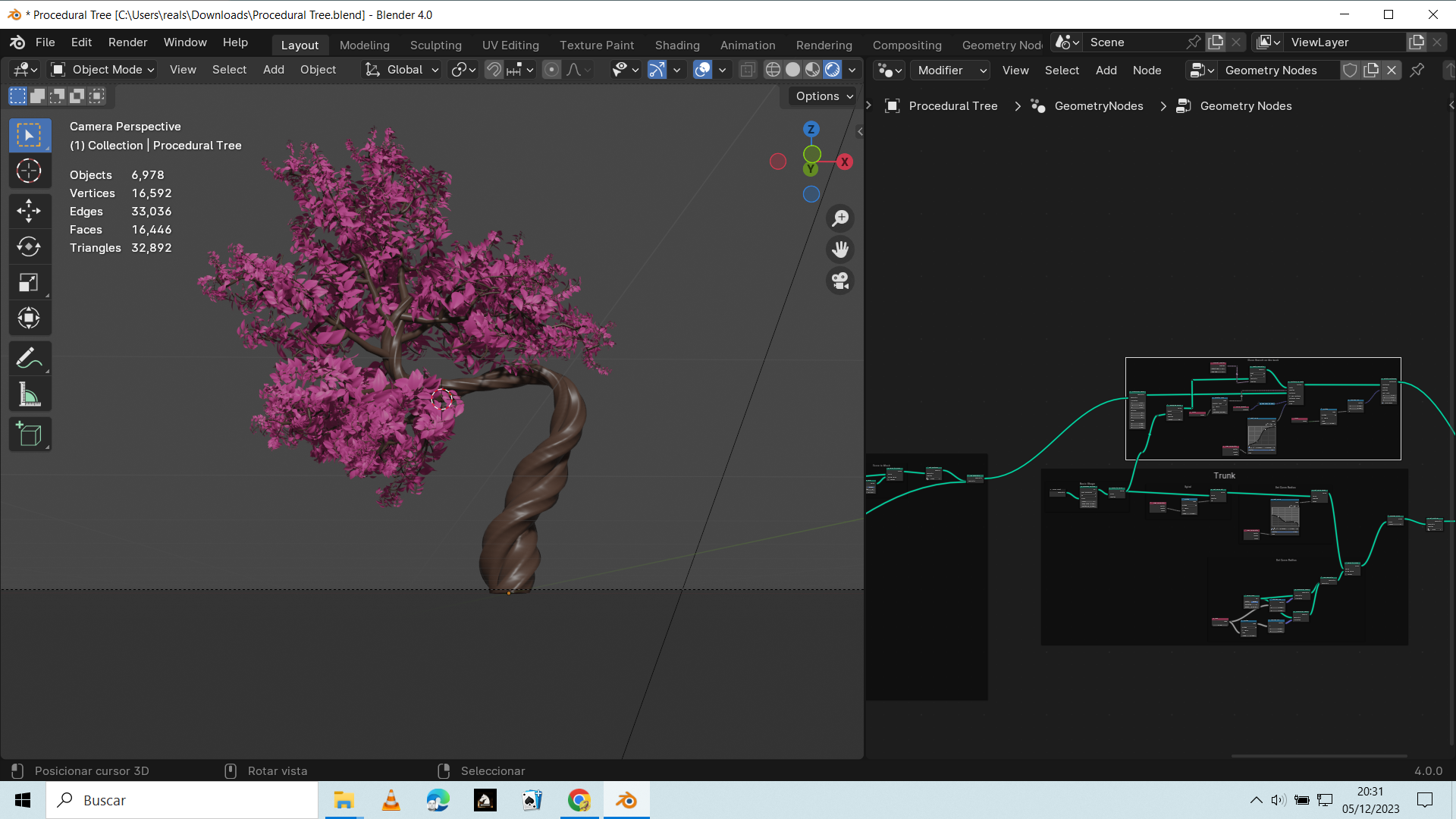Image resolution: width=1456 pixels, height=819 pixels.
Task: Open Google Chrome from the taskbar
Action: 579,800
